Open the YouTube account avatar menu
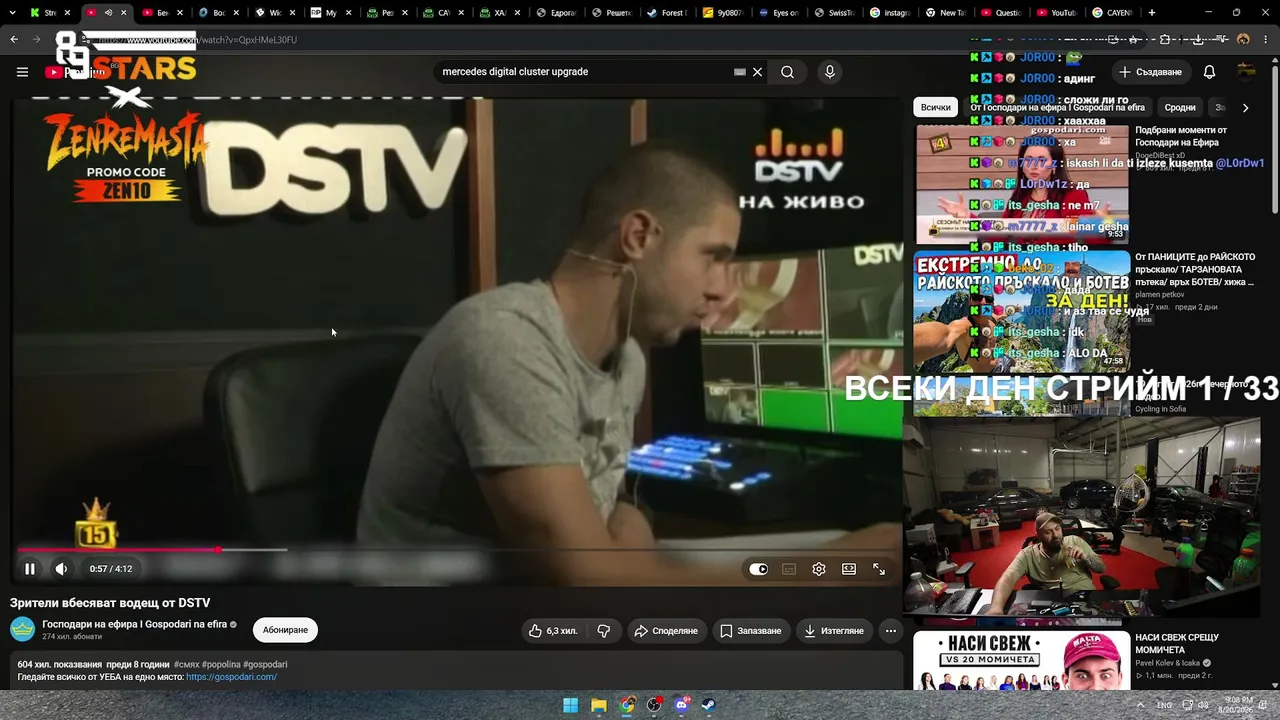The height and width of the screenshot is (720, 1280). [1246, 72]
